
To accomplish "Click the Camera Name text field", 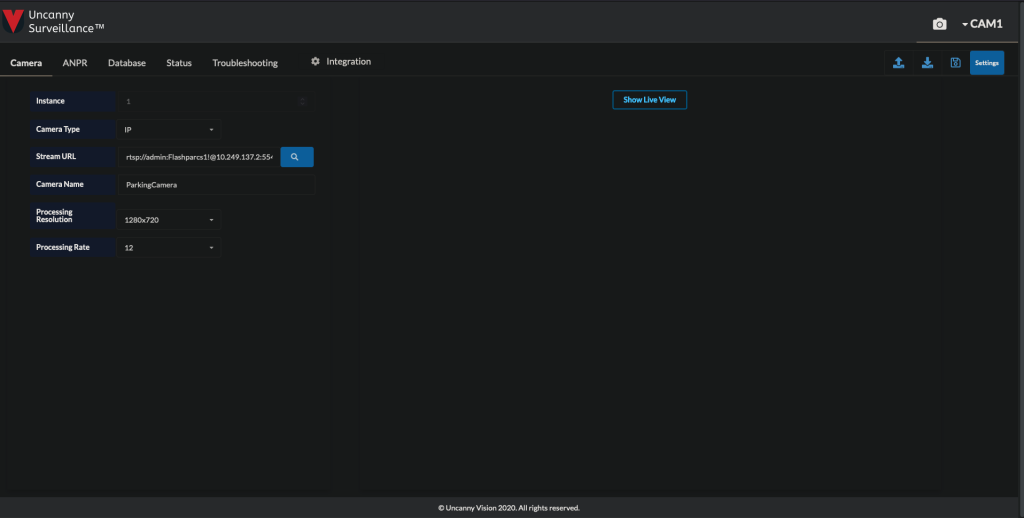I will click(x=215, y=185).
